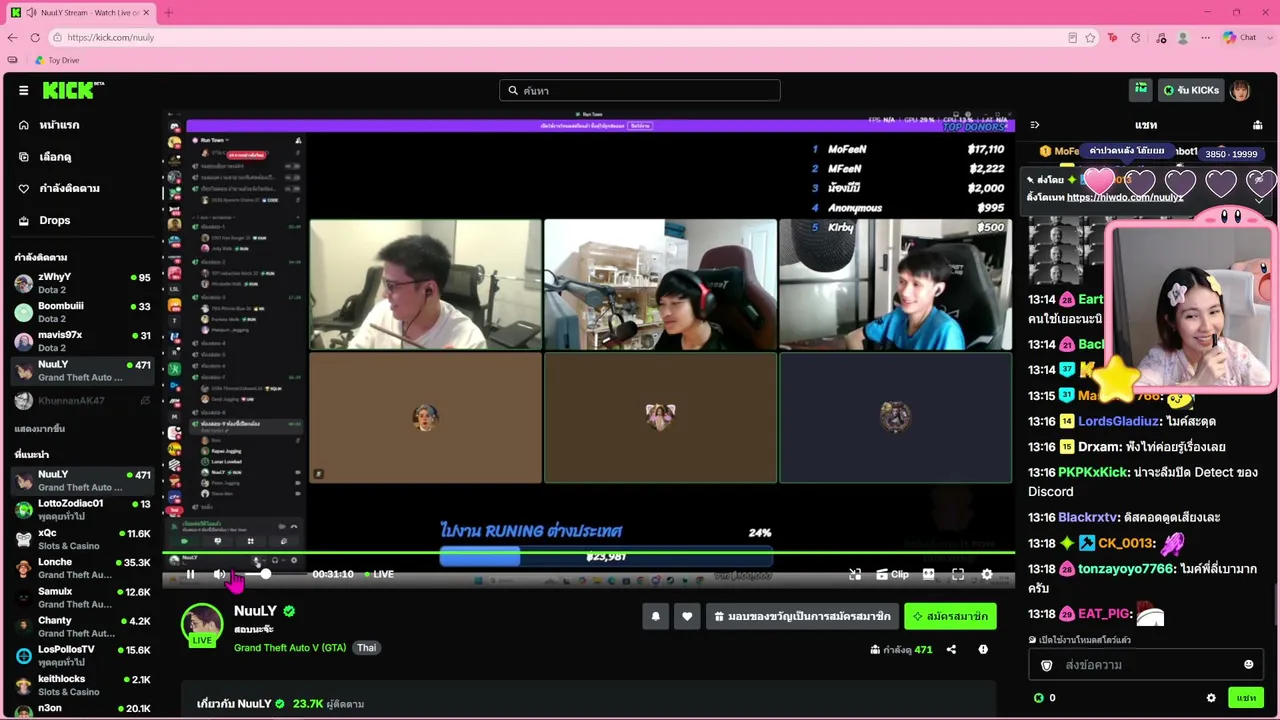Open chat settings gear
Image resolution: width=1280 pixels, height=720 pixels.
tap(1211, 698)
